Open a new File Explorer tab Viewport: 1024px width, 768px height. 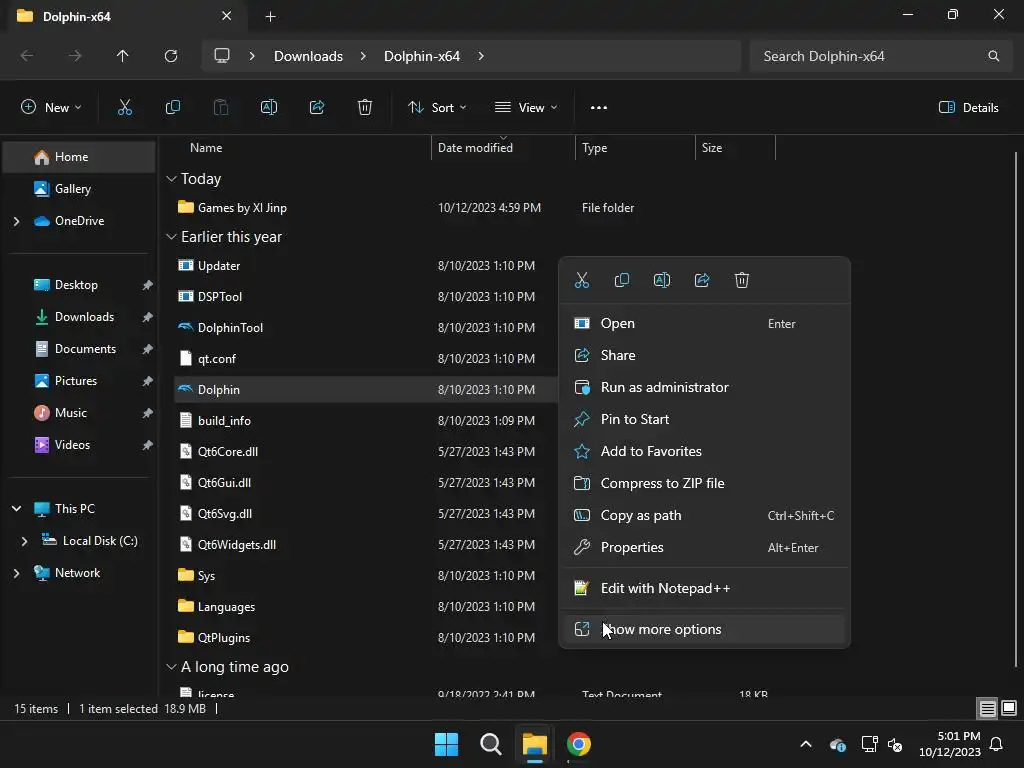tap(270, 16)
